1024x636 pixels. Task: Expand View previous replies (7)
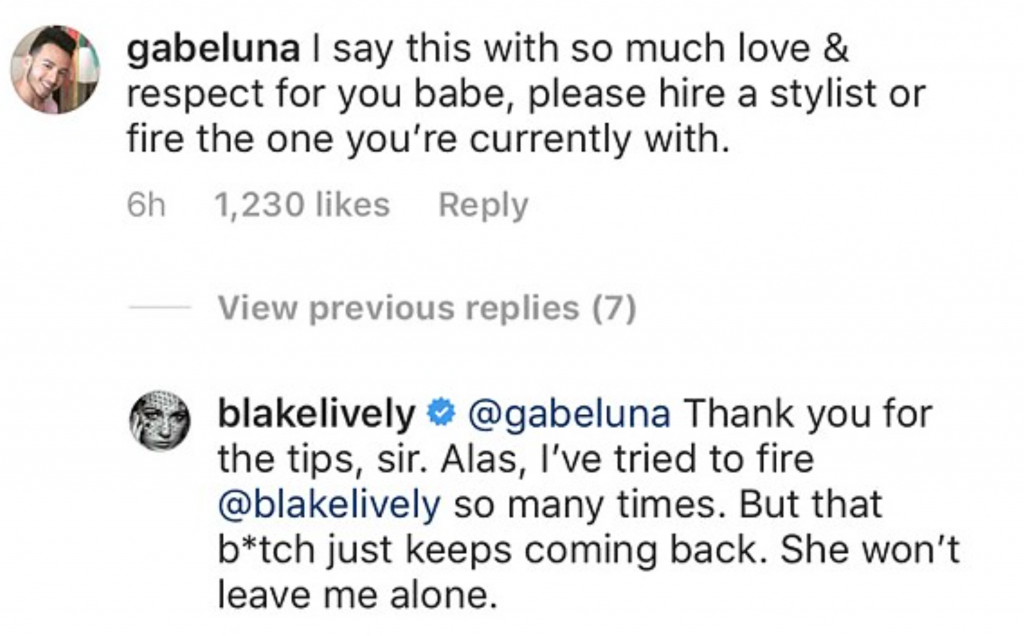[427, 309]
